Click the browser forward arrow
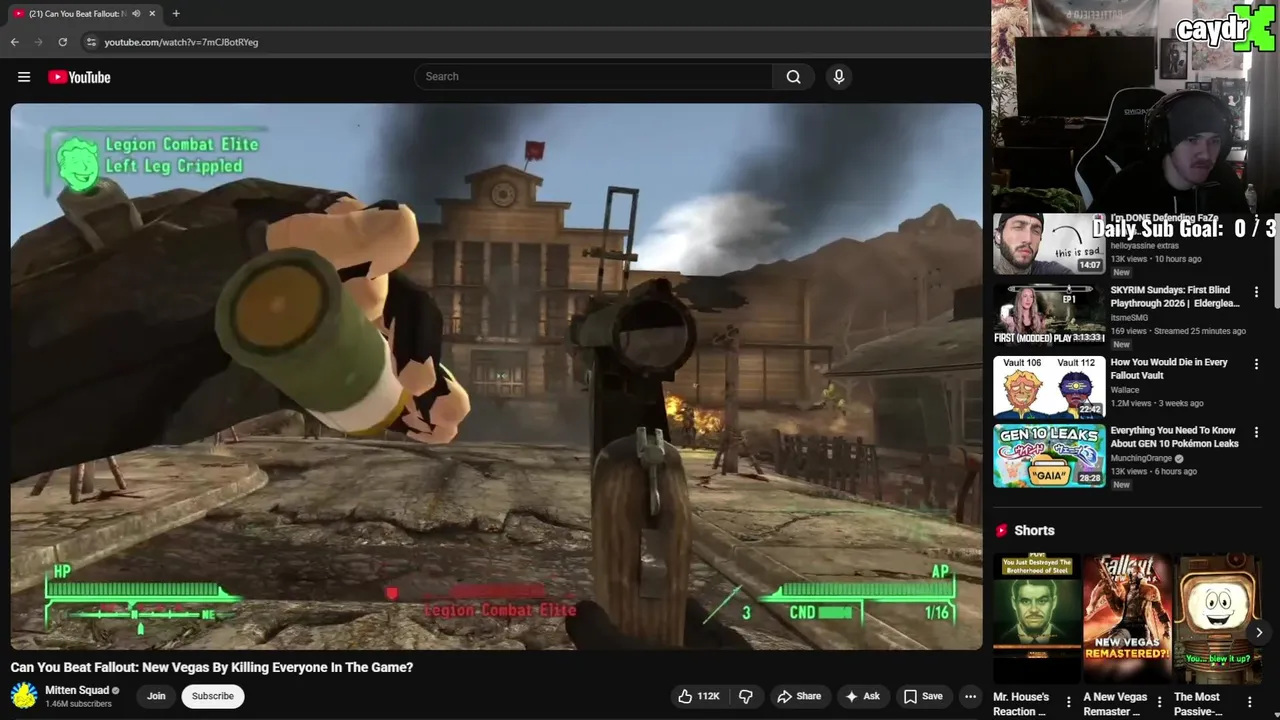The image size is (1280, 720). click(x=39, y=42)
